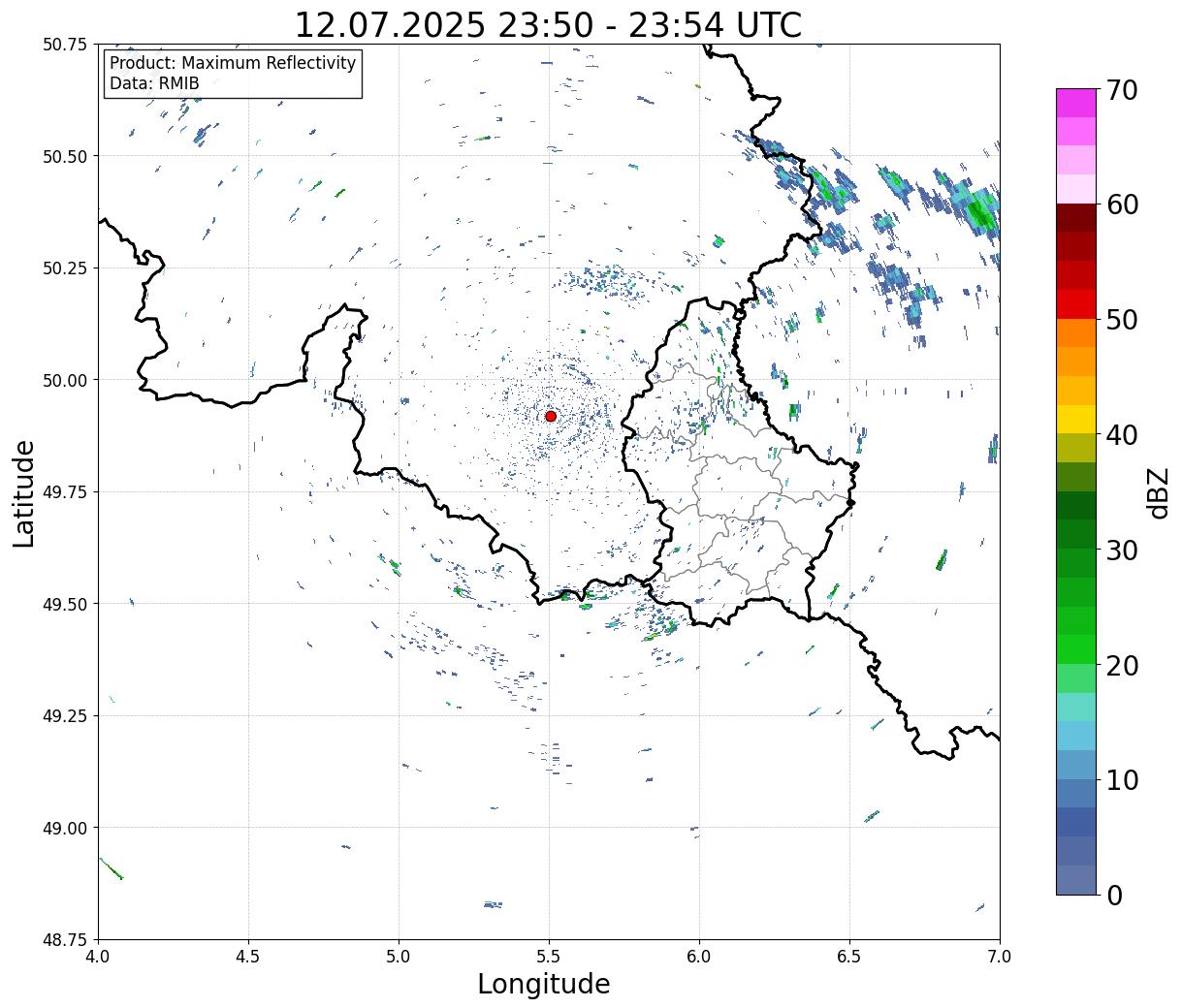Click the longitude tick label 6.5
The height and width of the screenshot is (1008, 1182).
(x=849, y=957)
